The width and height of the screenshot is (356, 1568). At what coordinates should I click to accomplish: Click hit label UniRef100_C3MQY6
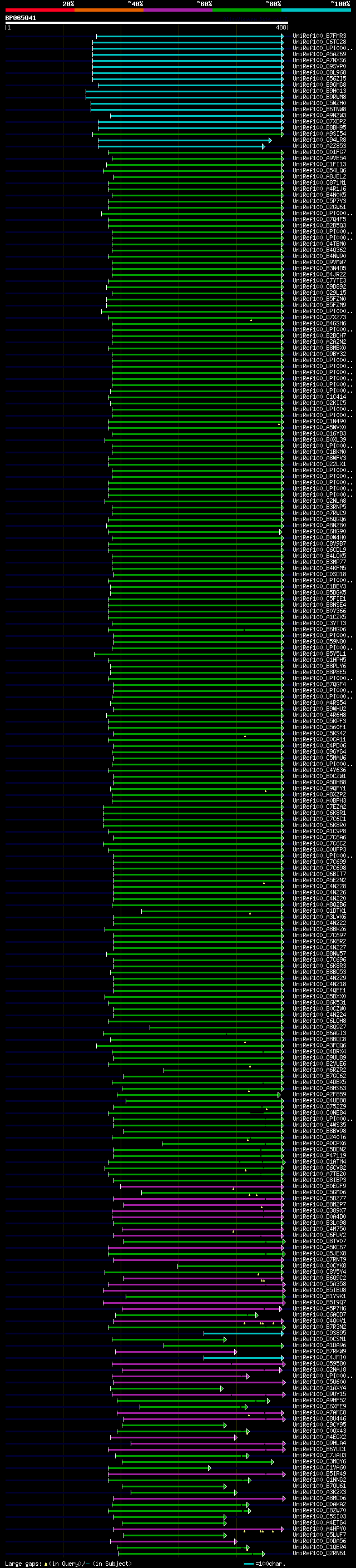point(319,1461)
